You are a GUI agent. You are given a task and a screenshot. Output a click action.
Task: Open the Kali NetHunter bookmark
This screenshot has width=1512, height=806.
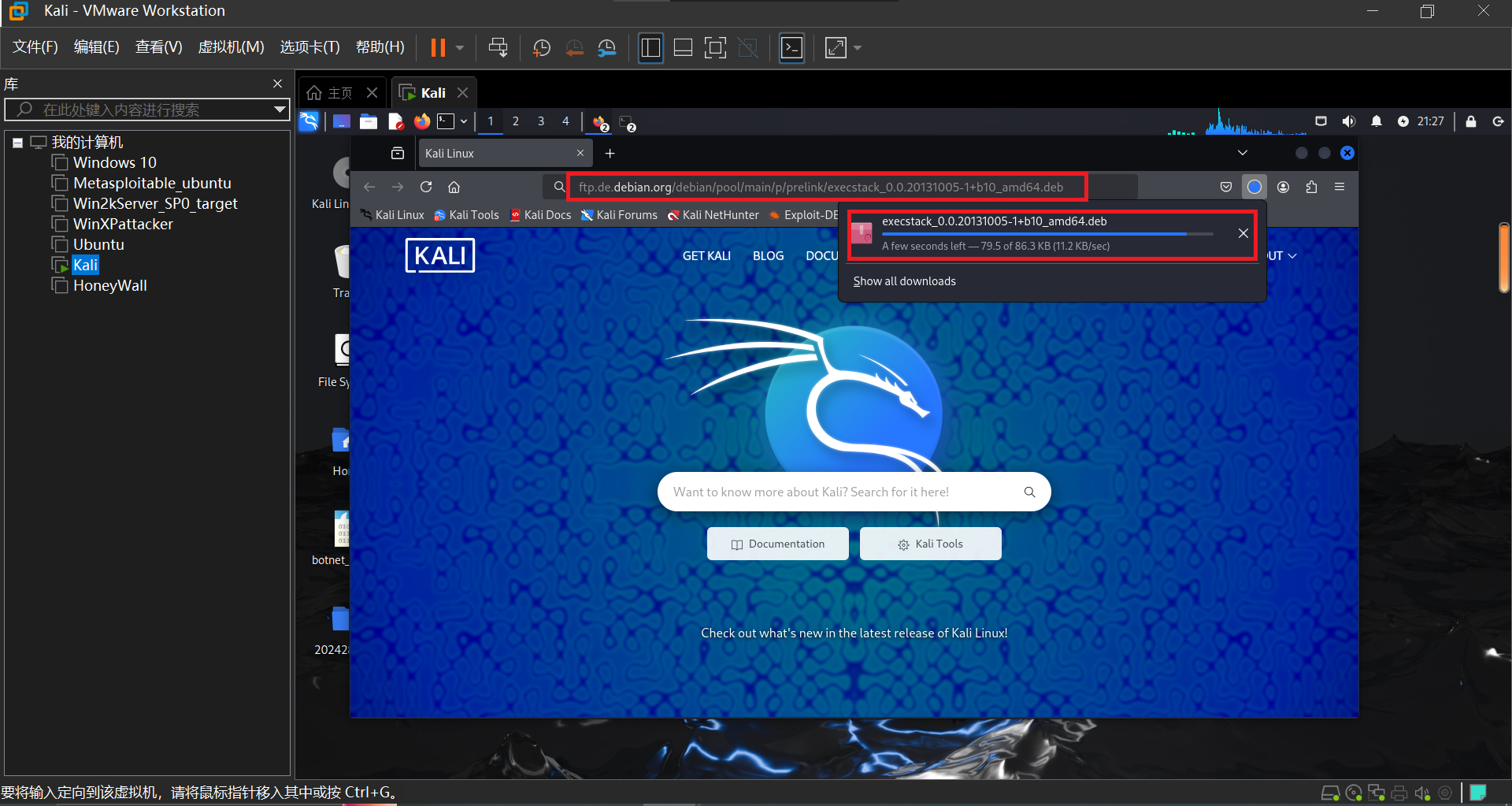713,215
